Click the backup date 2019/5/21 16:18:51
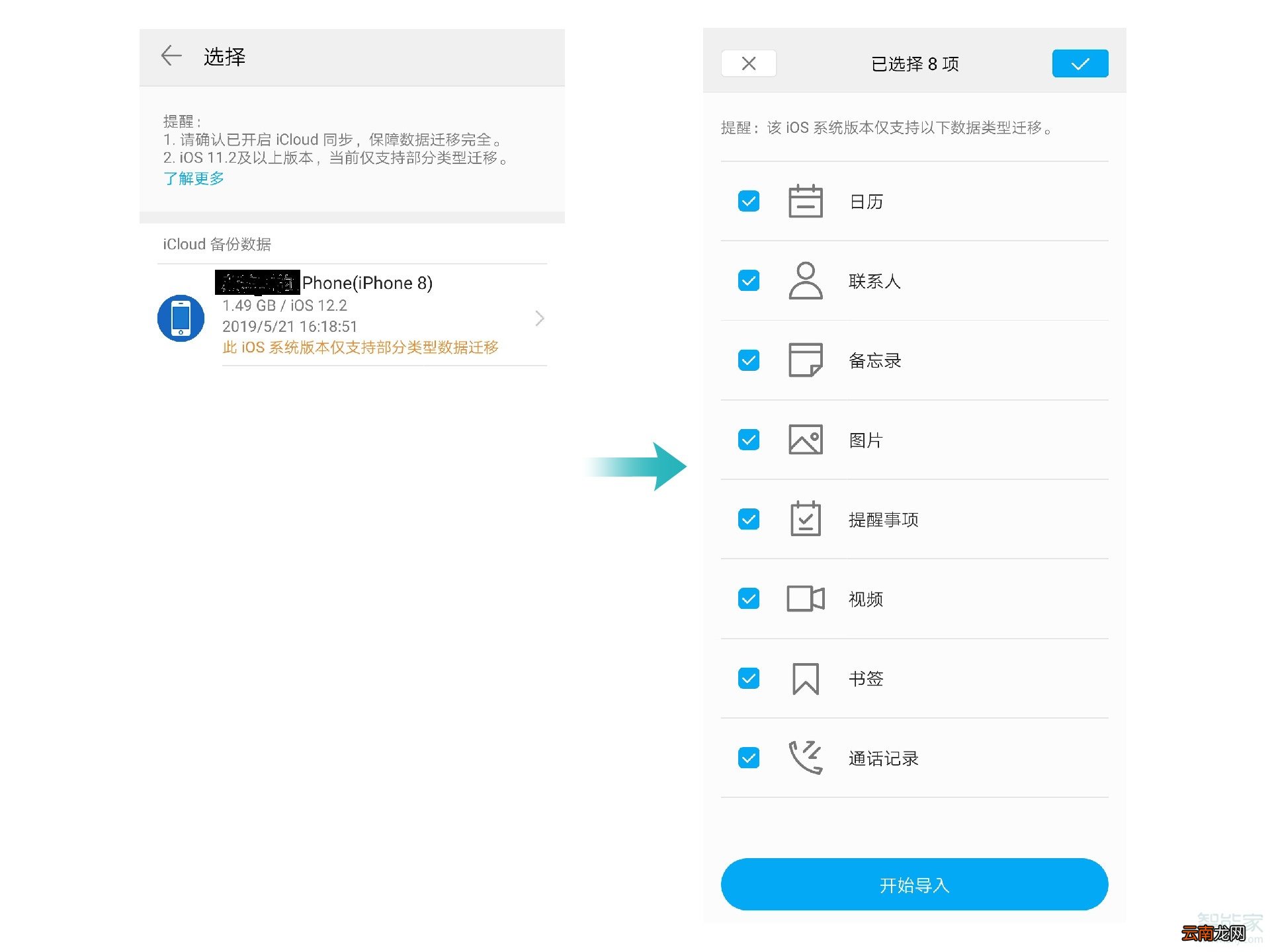The image size is (1270, 952). (290, 327)
